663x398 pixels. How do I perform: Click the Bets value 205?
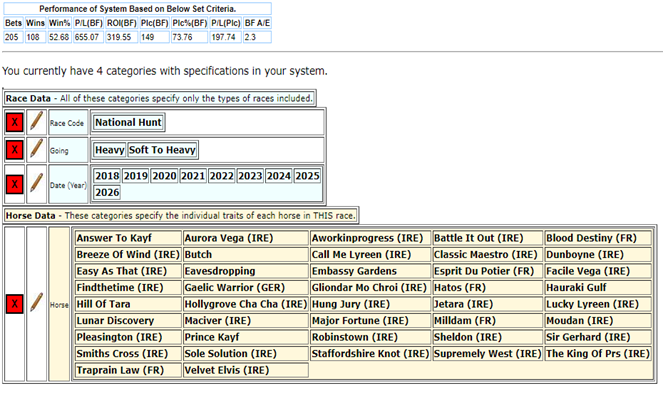pyautogui.click(x=13, y=37)
